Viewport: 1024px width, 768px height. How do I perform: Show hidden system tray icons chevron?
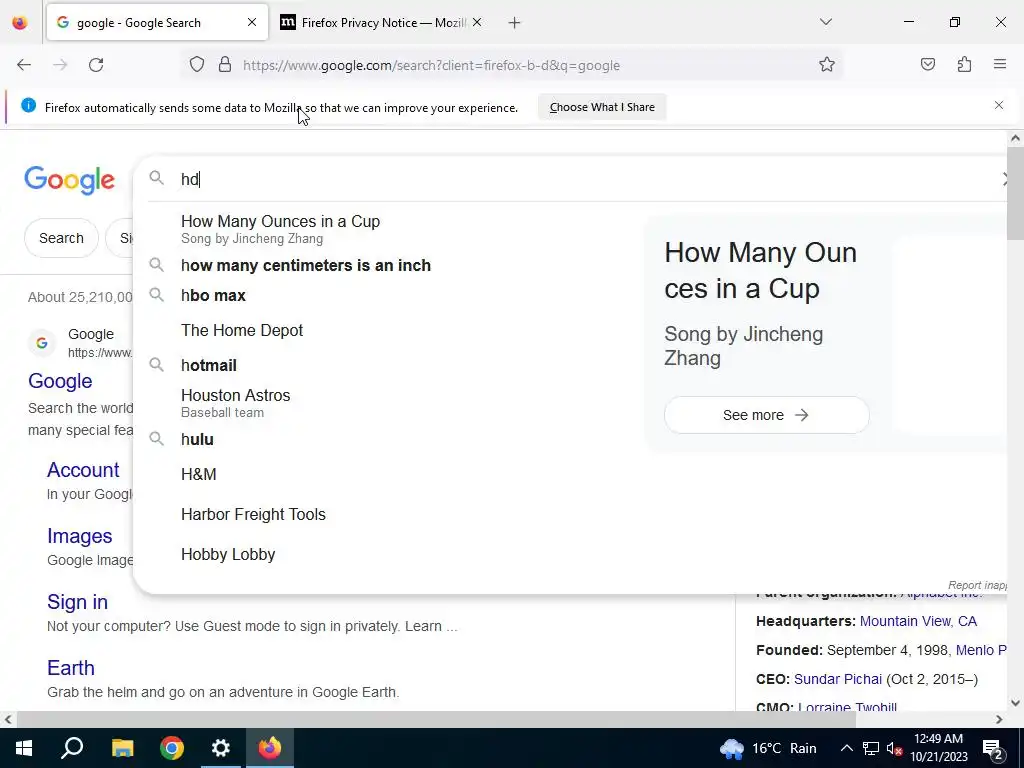coord(846,748)
